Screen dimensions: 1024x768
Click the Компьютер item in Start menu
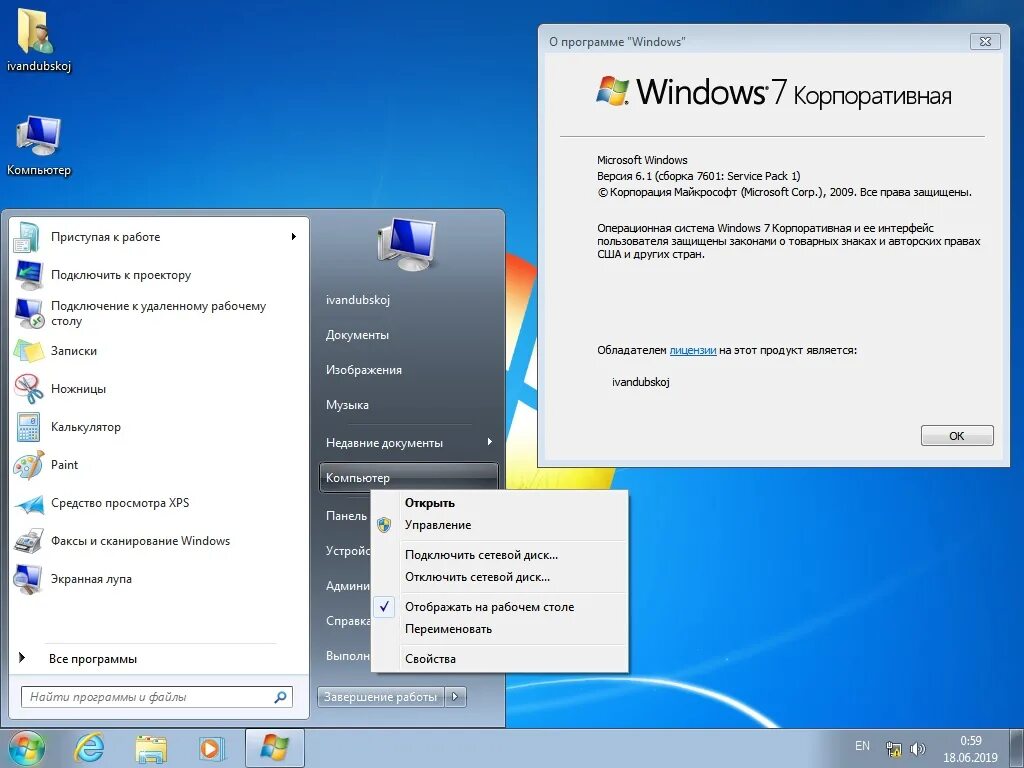pos(408,477)
